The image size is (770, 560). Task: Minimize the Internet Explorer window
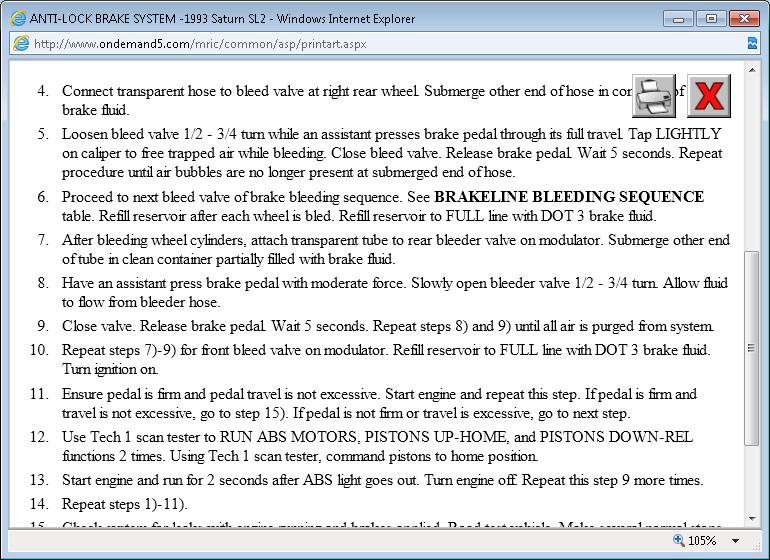[x=678, y=19]
